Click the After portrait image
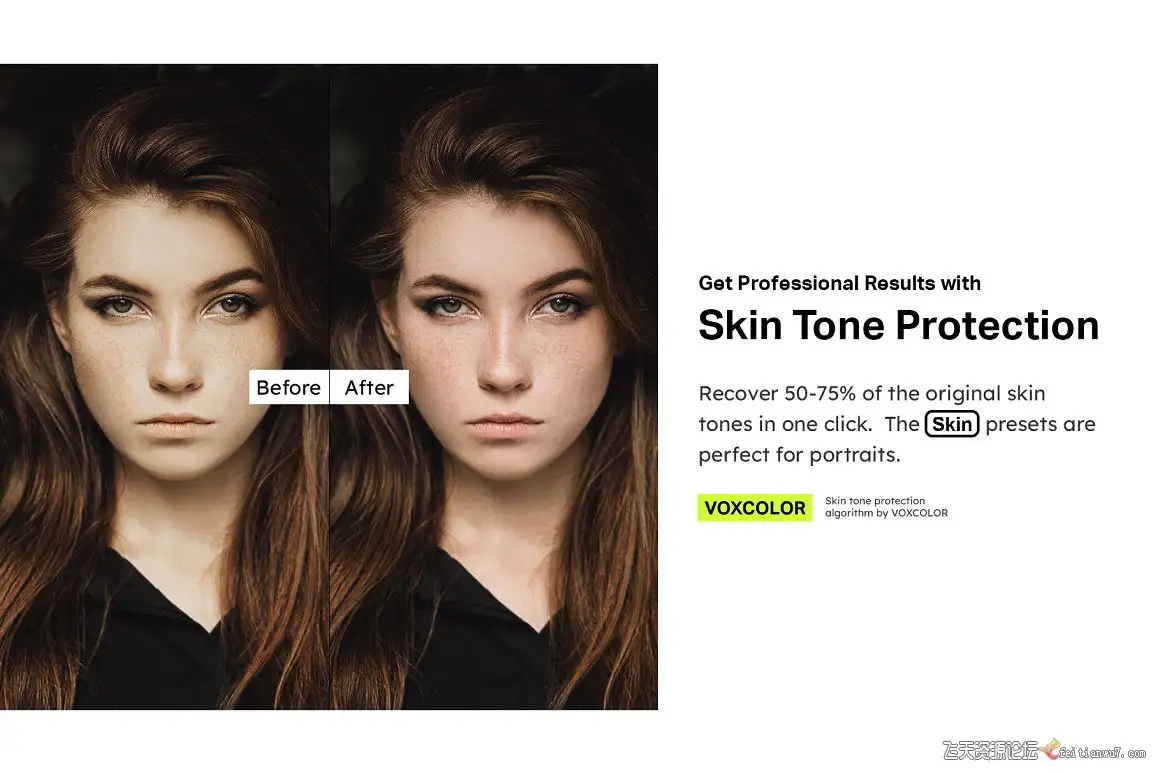Image resolution: width=1160 pixels, height=774 pixels. pyautogui.click(x=493, y=386)
